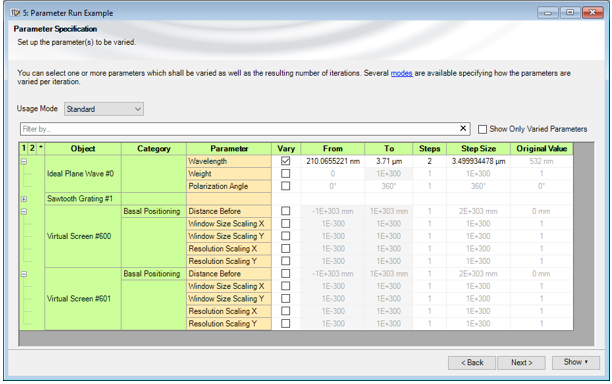Select the Virtual Screen #600 object cell
The height and width of the screenshot is (384, 612).
83,236
